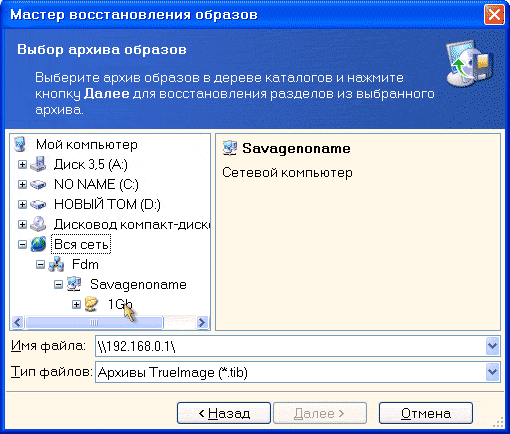This screenshot has width=510, height=434.
Task: Expand the НОВЫЙ ТОМ (D:) node
Action: [x=22, y=204]
